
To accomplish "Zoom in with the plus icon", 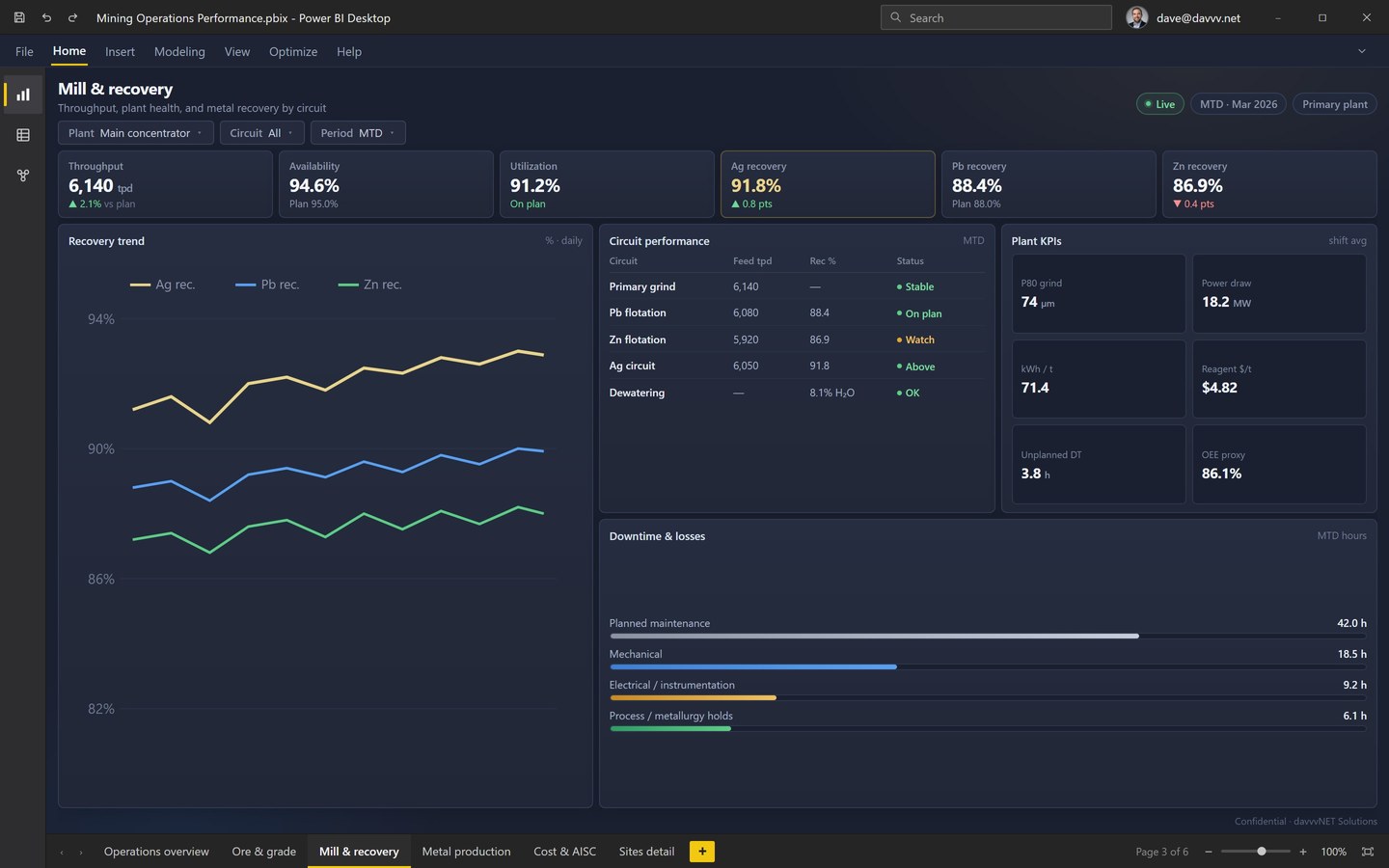I will (1303, 852).
